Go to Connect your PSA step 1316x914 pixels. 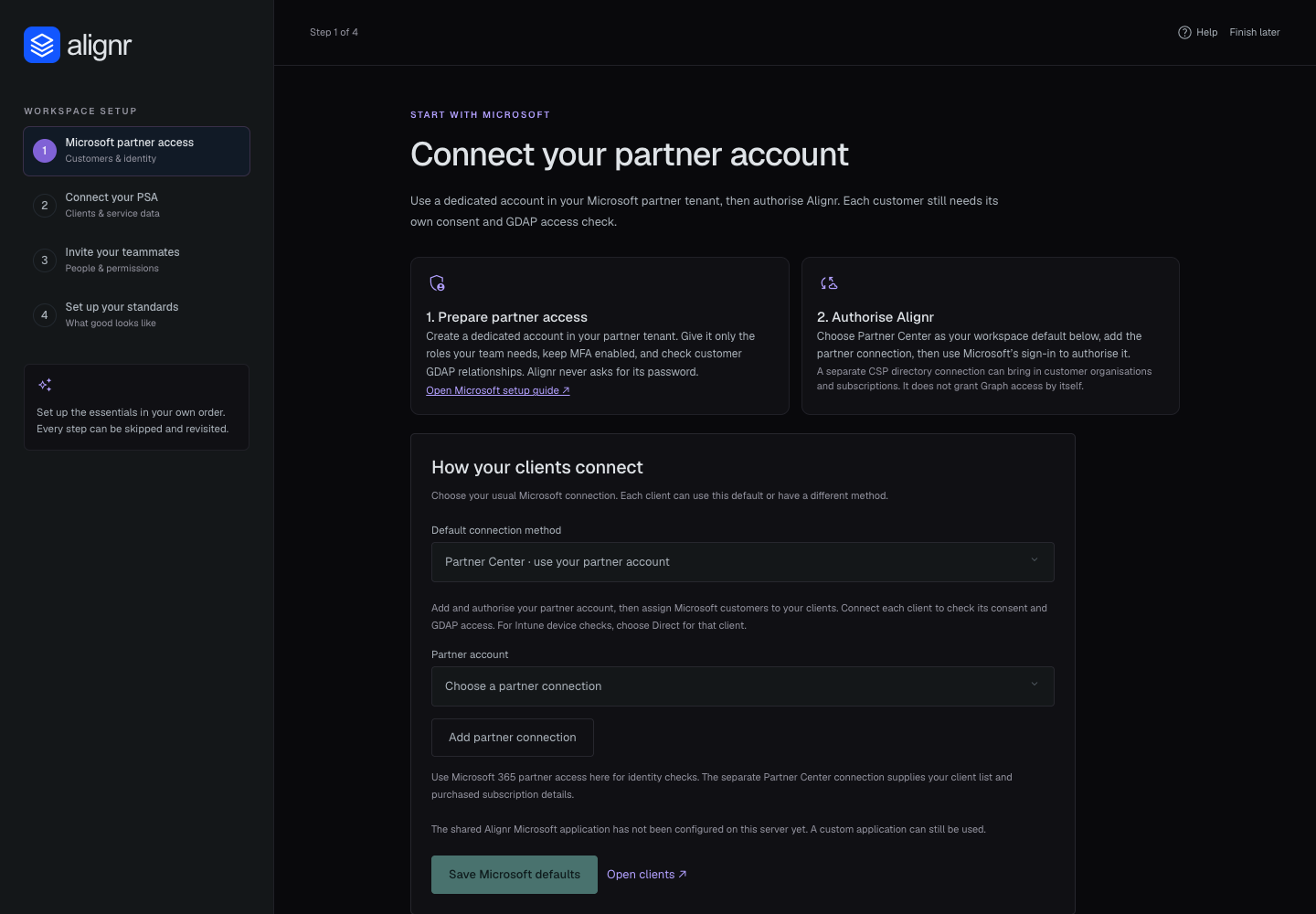(x=136, y=206)
